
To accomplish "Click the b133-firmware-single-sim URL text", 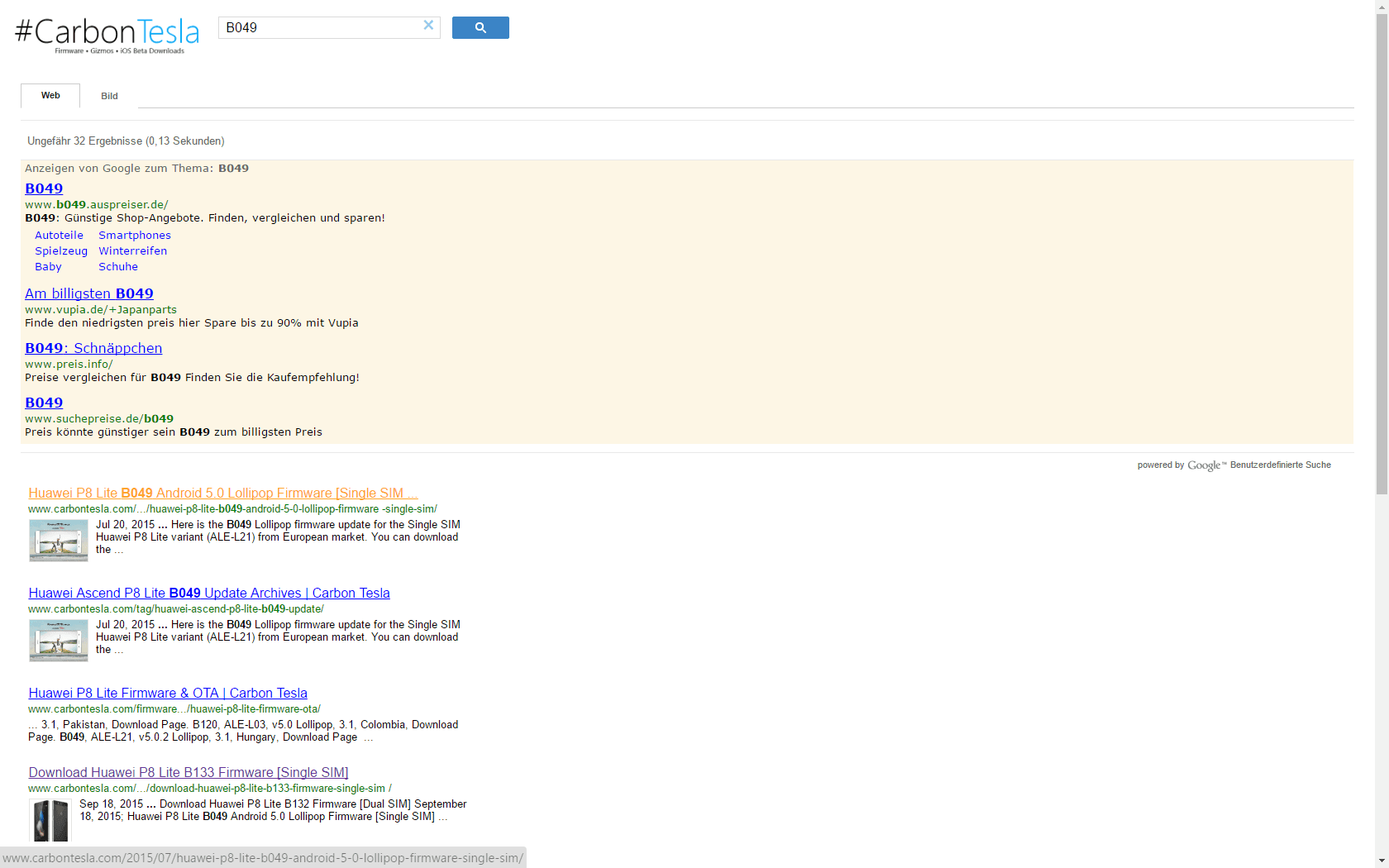I will click(x=210, y=789).
